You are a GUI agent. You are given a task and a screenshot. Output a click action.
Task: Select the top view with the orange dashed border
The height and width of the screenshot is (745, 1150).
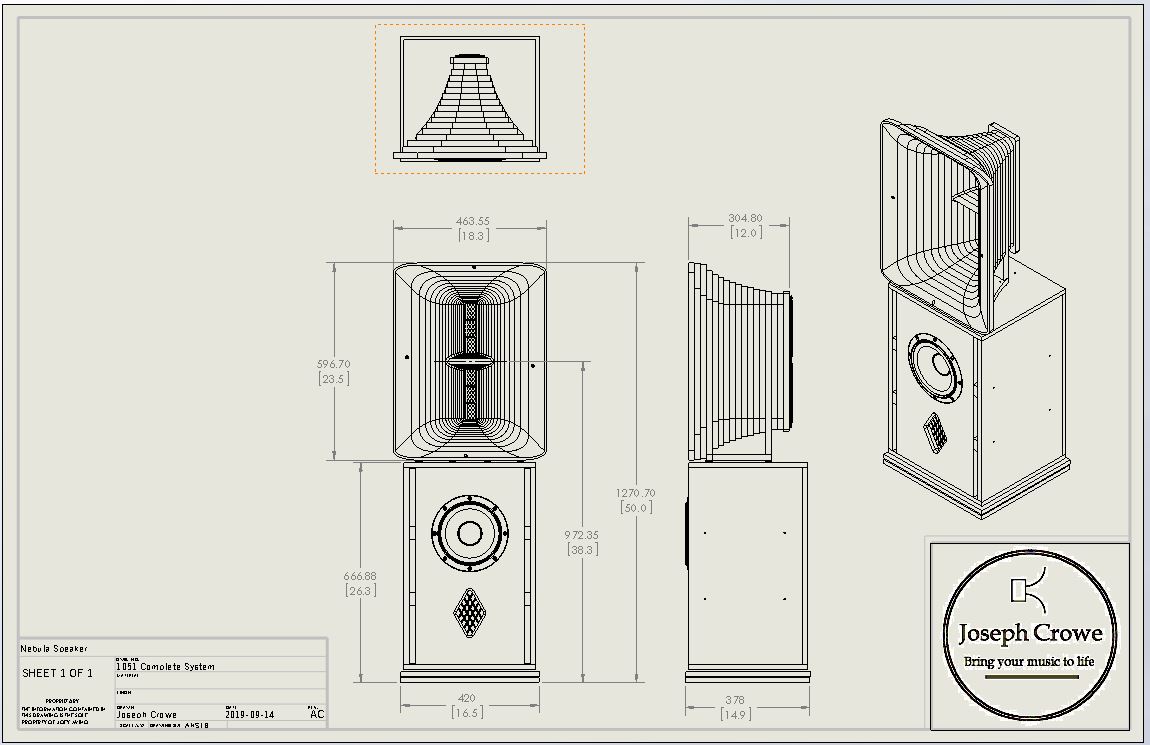tap(480, 99)
